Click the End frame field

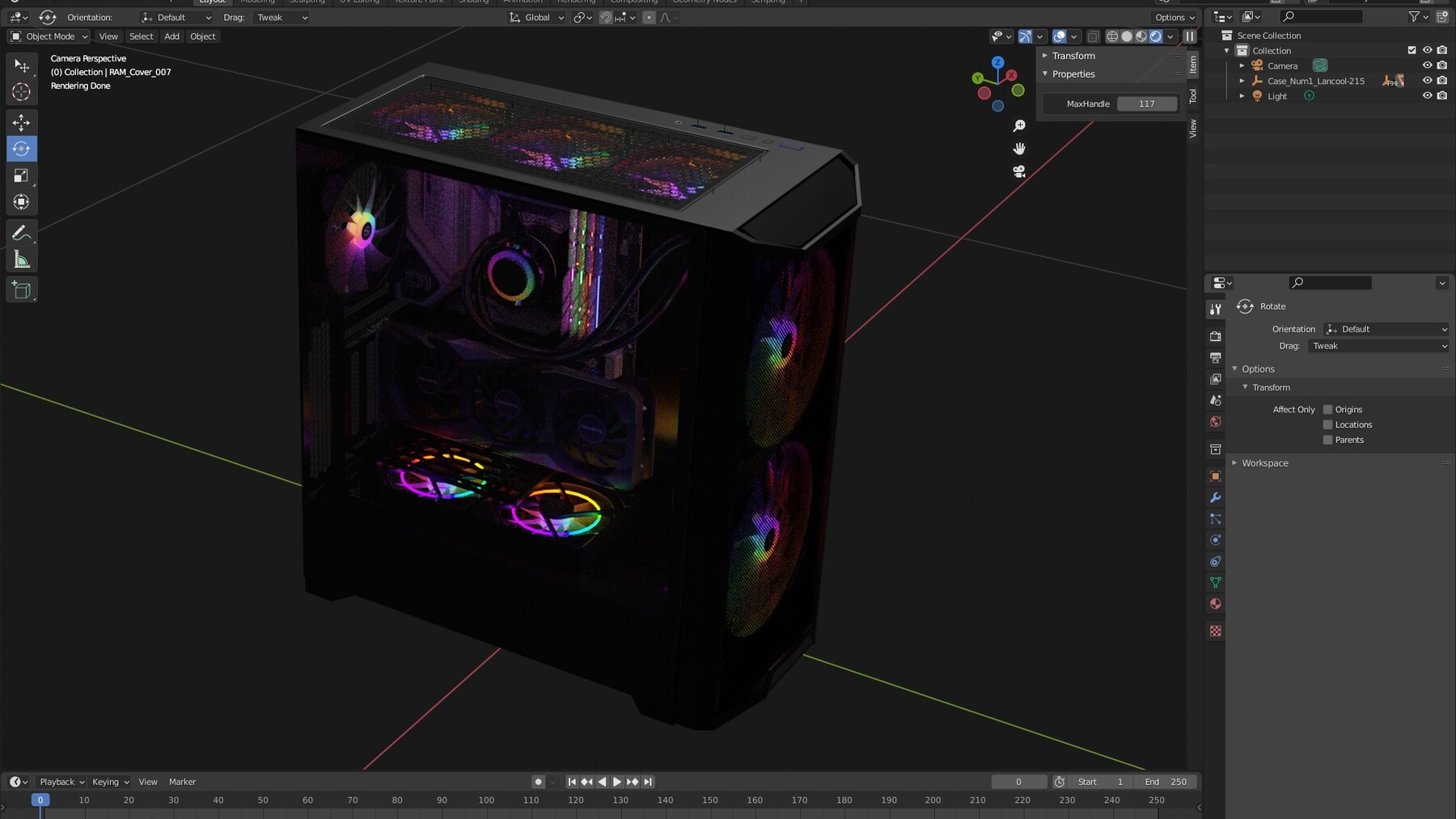pos(1166,782)
